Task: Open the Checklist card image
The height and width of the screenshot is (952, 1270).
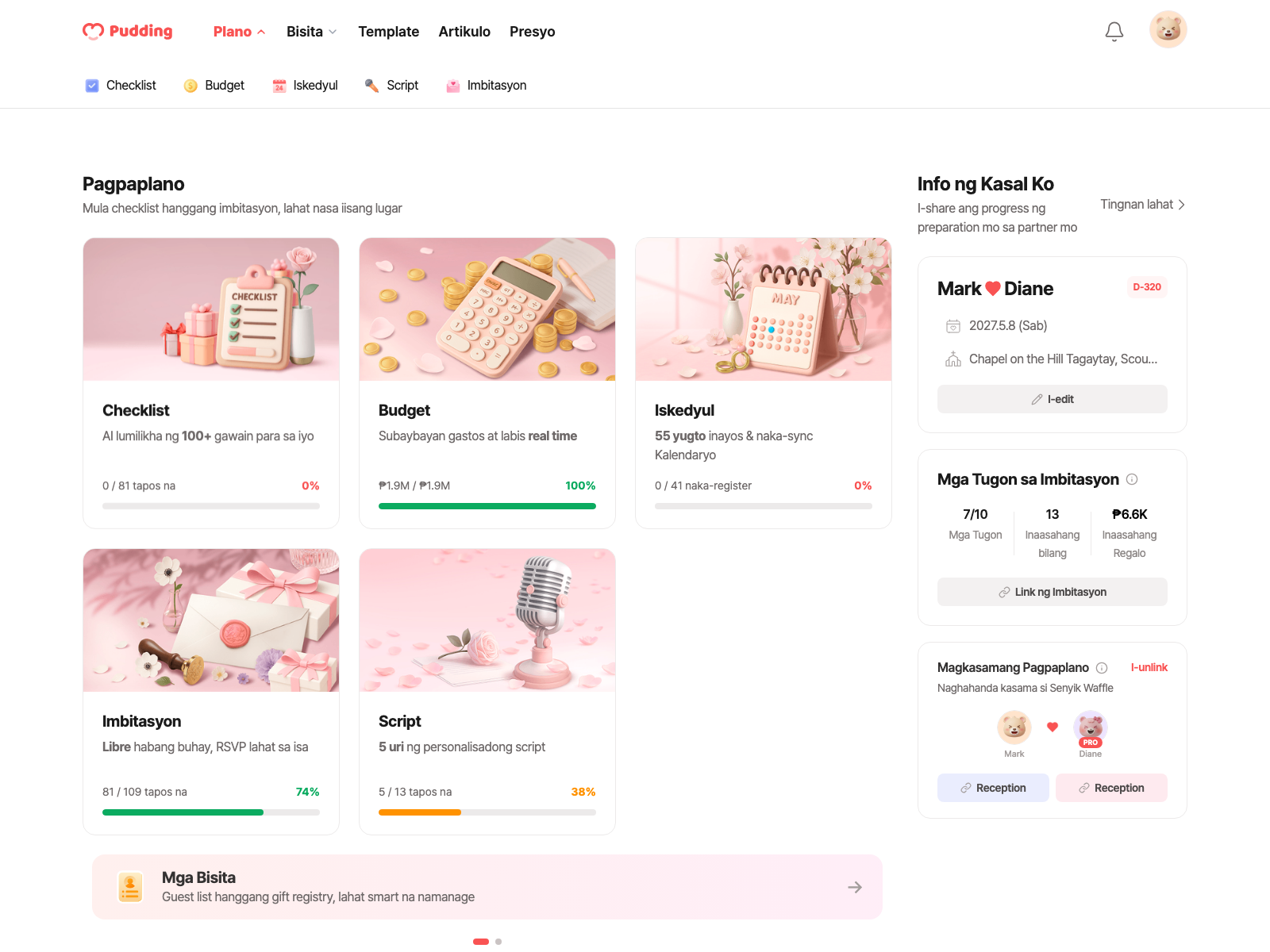Action: [211, 309]
